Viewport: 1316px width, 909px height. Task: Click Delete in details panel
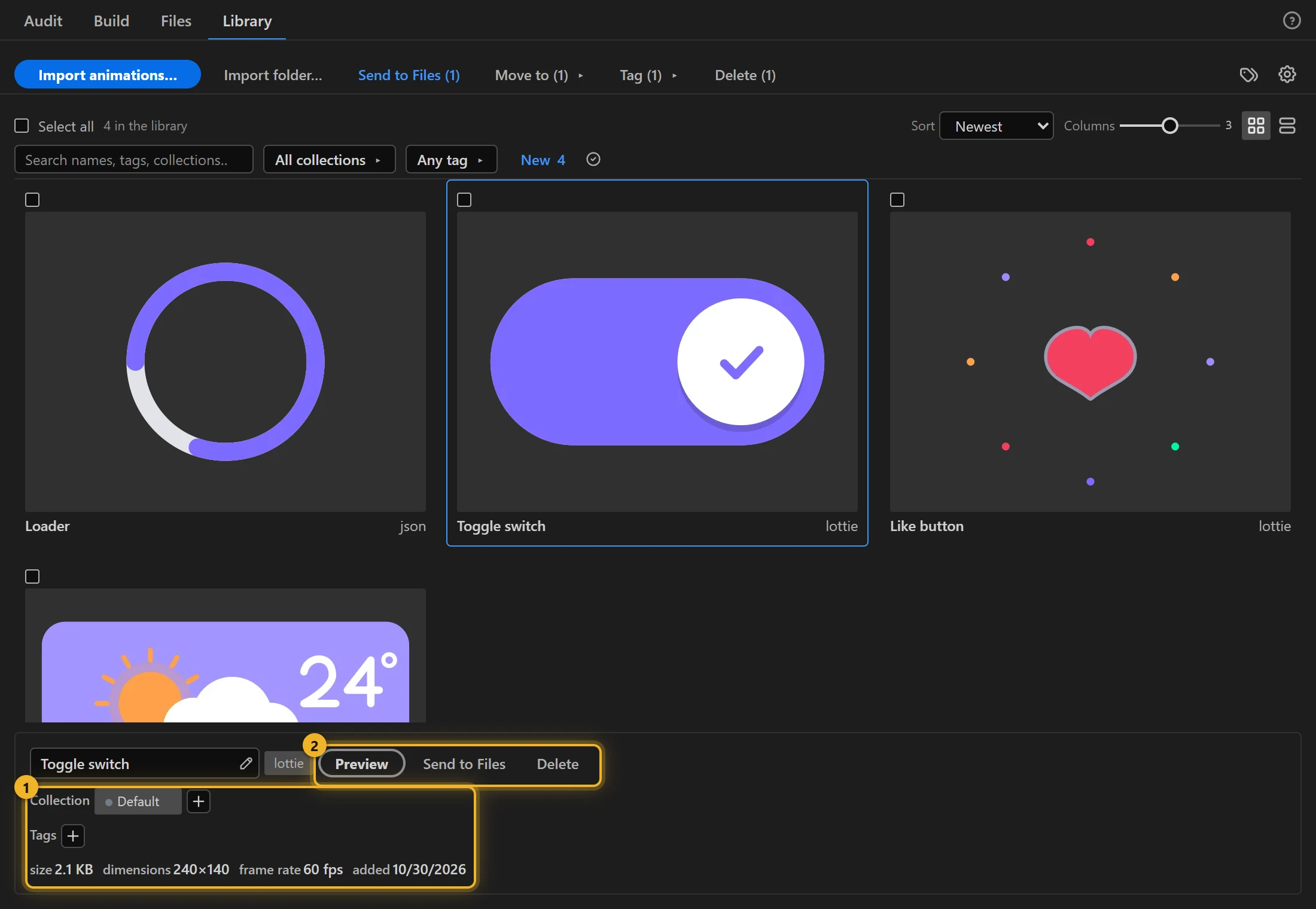point(558,764)
